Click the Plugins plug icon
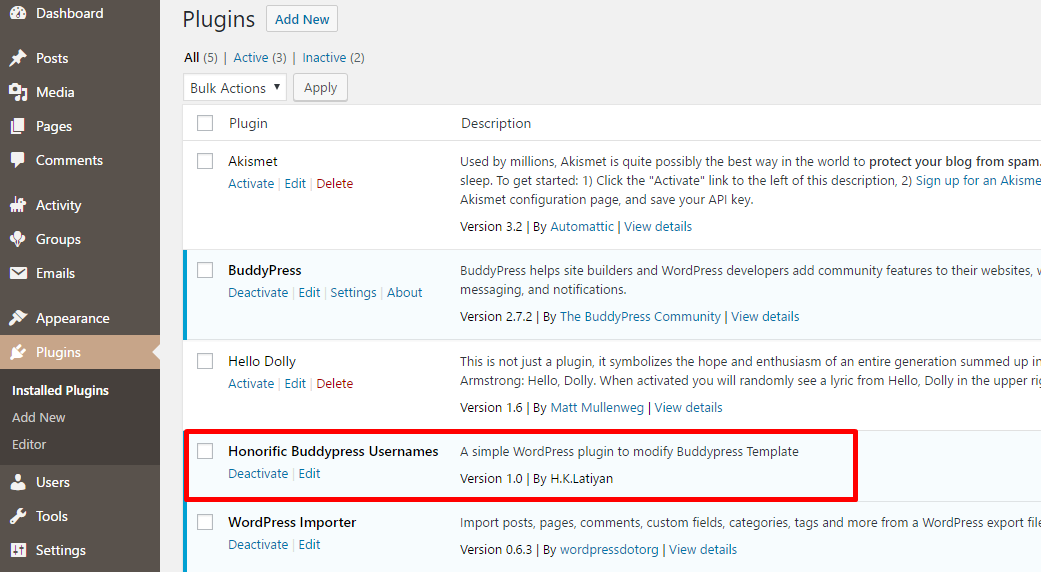The width and height of the screenshot is (1041, 572). pos(18,352)
